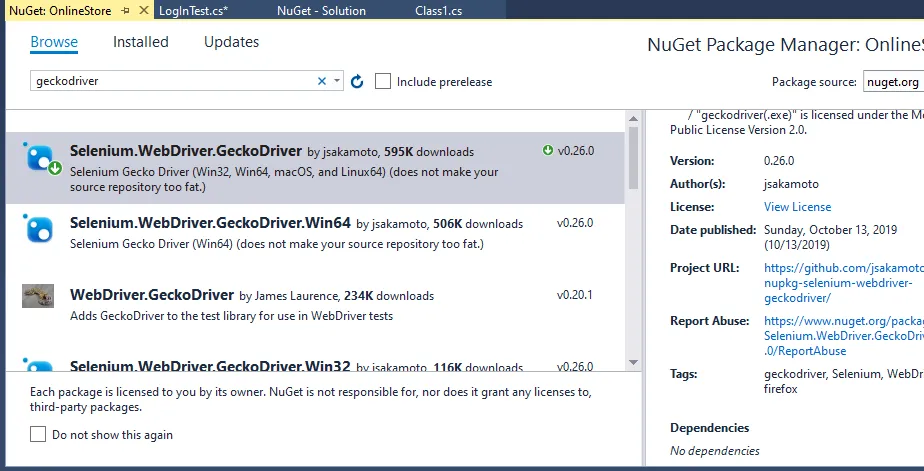Click v0.20.1 version of WebDriver.GeckoDriver

575,295
